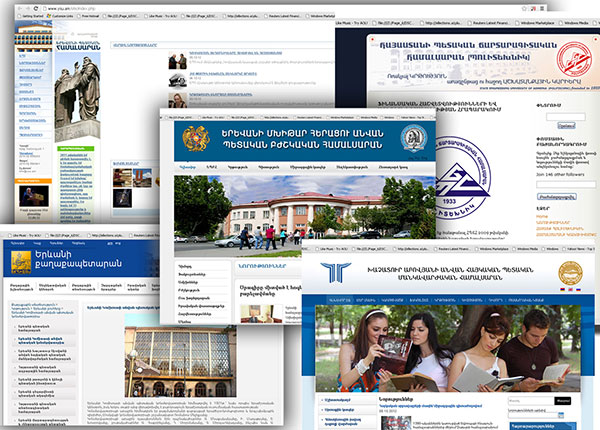Click the yellow Yerevan municipality logo
The width and height of the screenshot is (600, 430).
click(x=21, y=262)
